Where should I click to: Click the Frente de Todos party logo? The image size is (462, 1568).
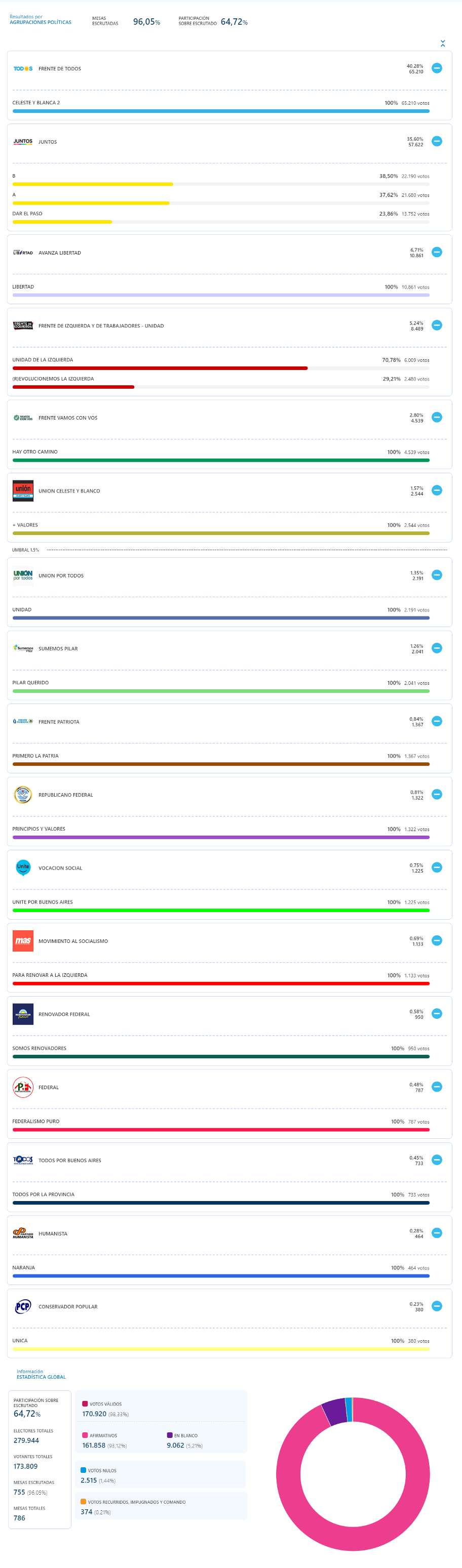(23, 69)
